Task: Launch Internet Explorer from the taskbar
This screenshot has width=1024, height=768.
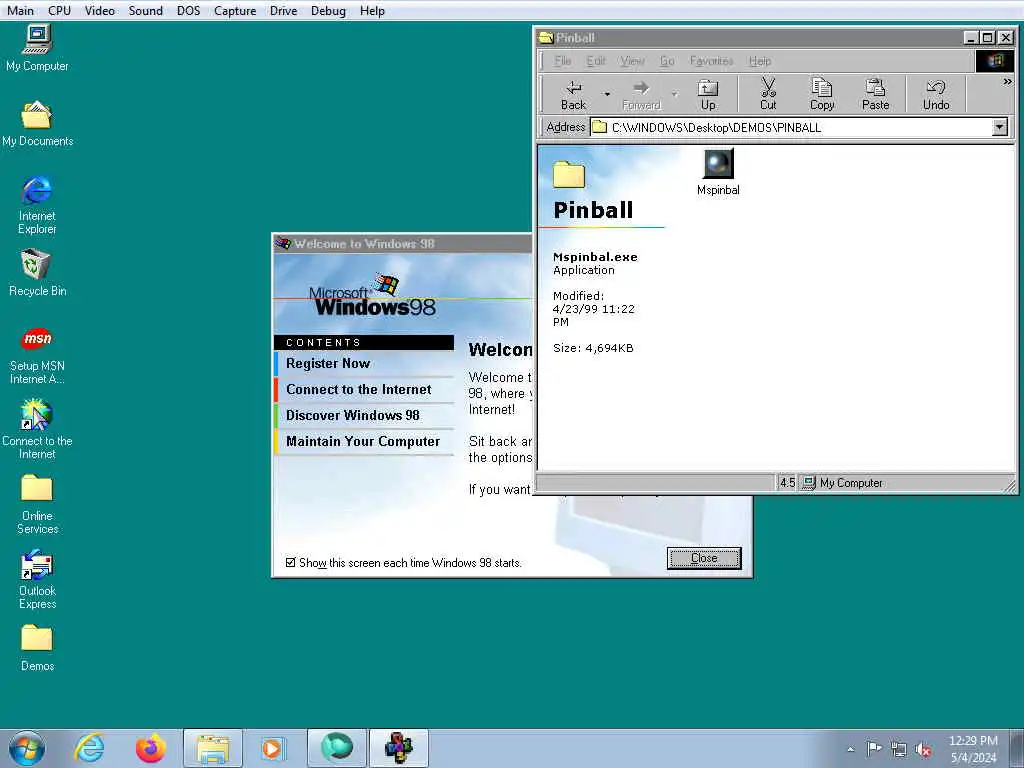Action: (89, 748)
